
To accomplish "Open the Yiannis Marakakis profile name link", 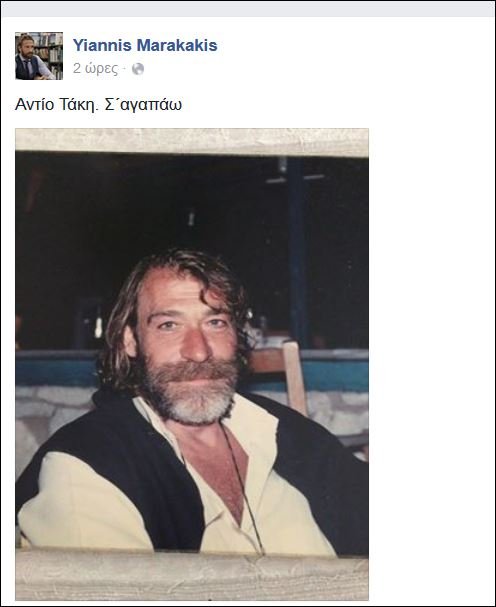I will coord(145,45).
